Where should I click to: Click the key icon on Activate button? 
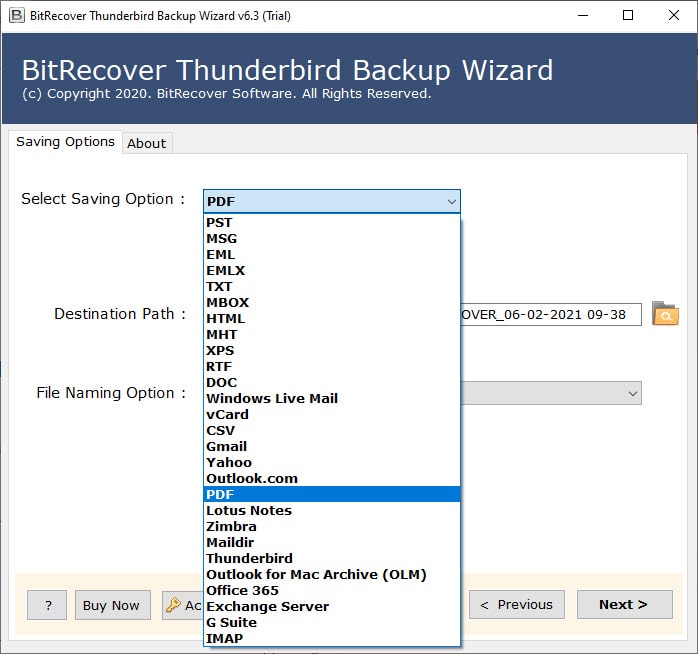click(173, 605)
